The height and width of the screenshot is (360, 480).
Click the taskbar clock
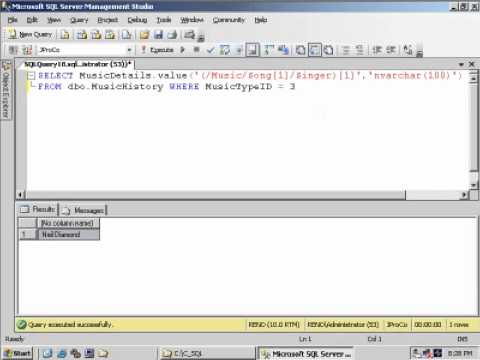point(460,353)
